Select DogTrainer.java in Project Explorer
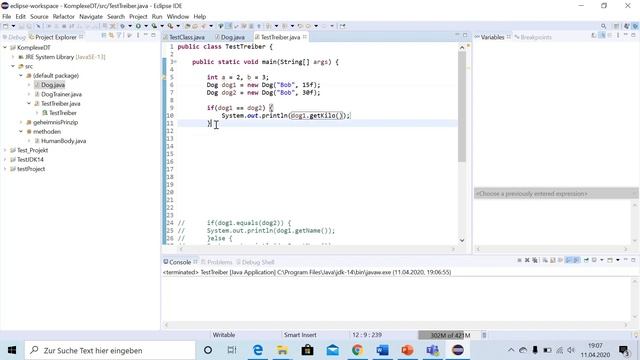This screenshot has width=640, height=360. pyautogui.click(x=61, y=94)
